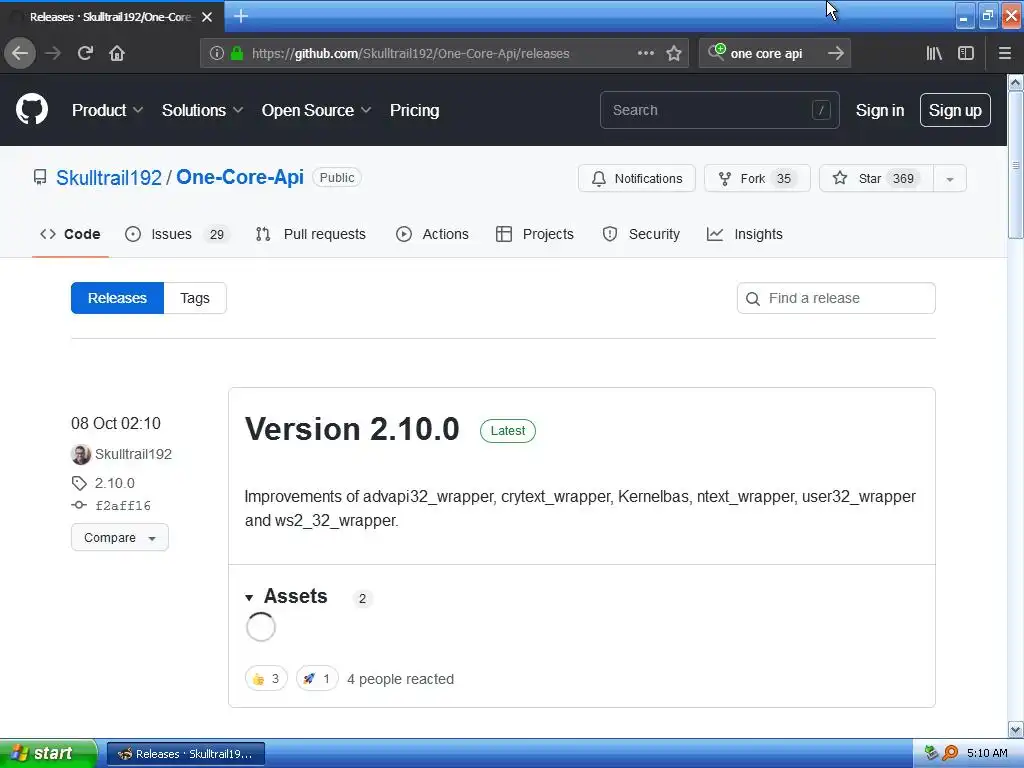Click the search go arrow

(x=835, y=54)
